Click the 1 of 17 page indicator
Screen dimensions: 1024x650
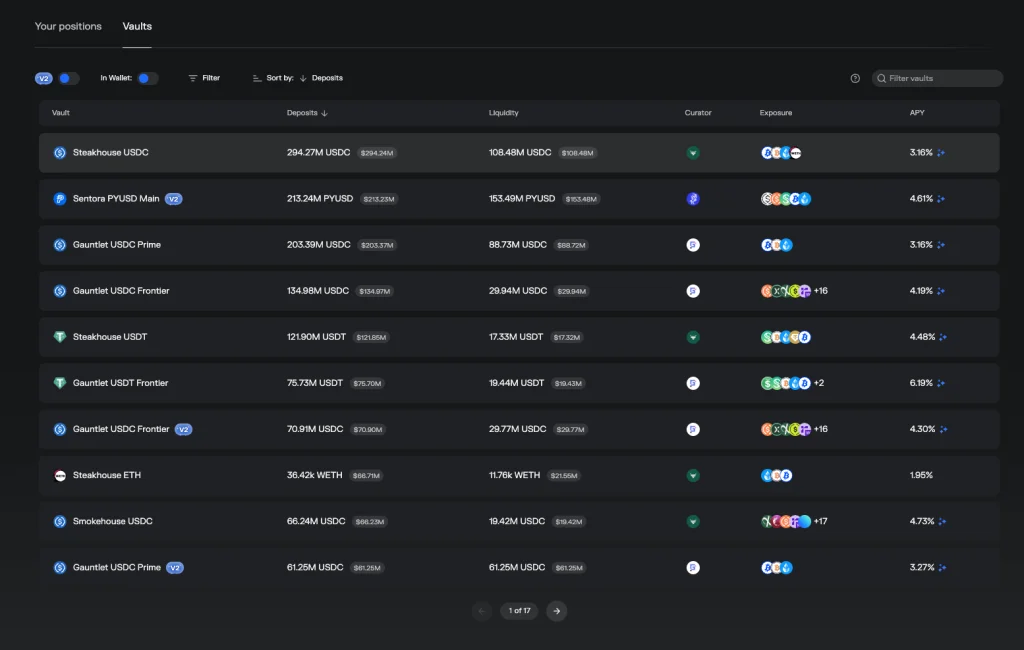[x=519, y=611]
